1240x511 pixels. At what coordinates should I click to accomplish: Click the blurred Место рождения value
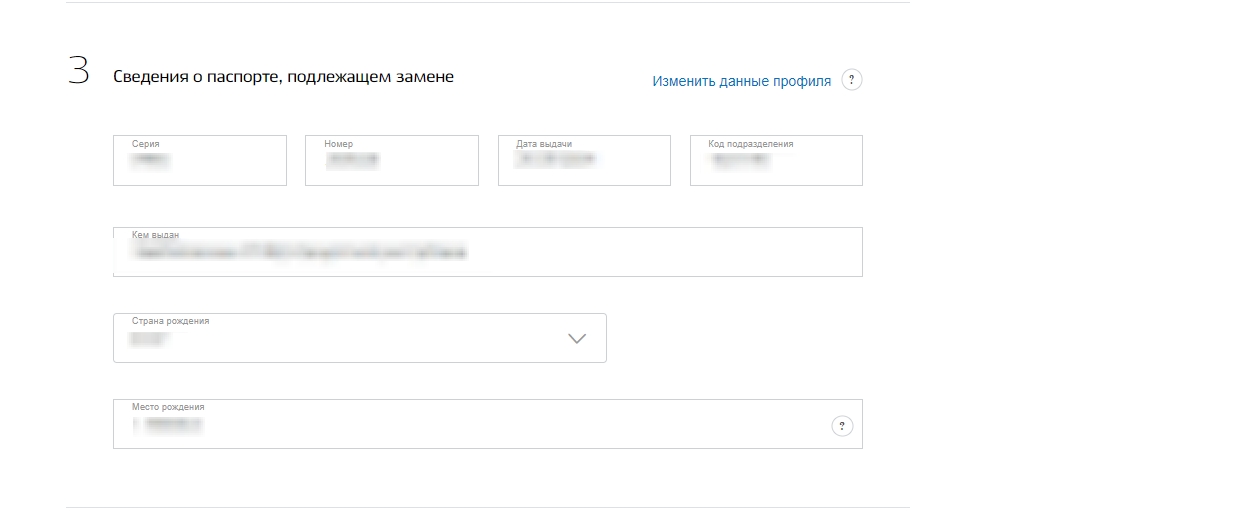[167, 426]
